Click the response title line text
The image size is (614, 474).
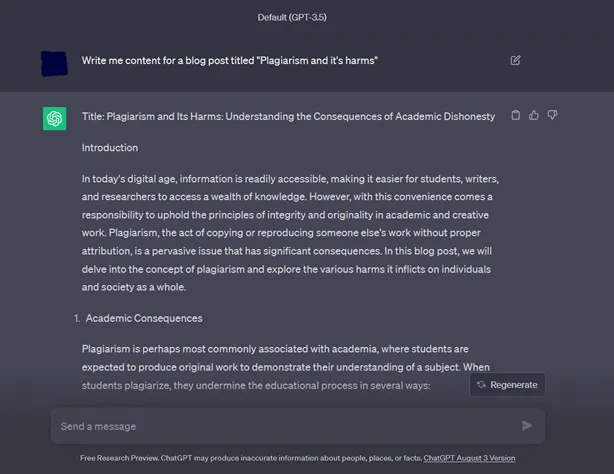coord(288,116)
